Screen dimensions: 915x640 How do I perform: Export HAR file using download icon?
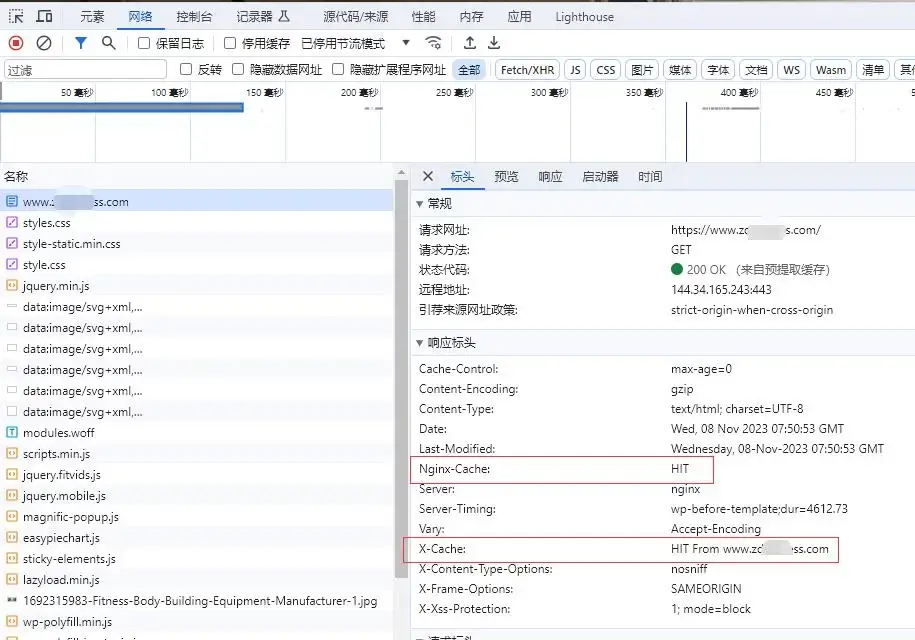point(493,44)
